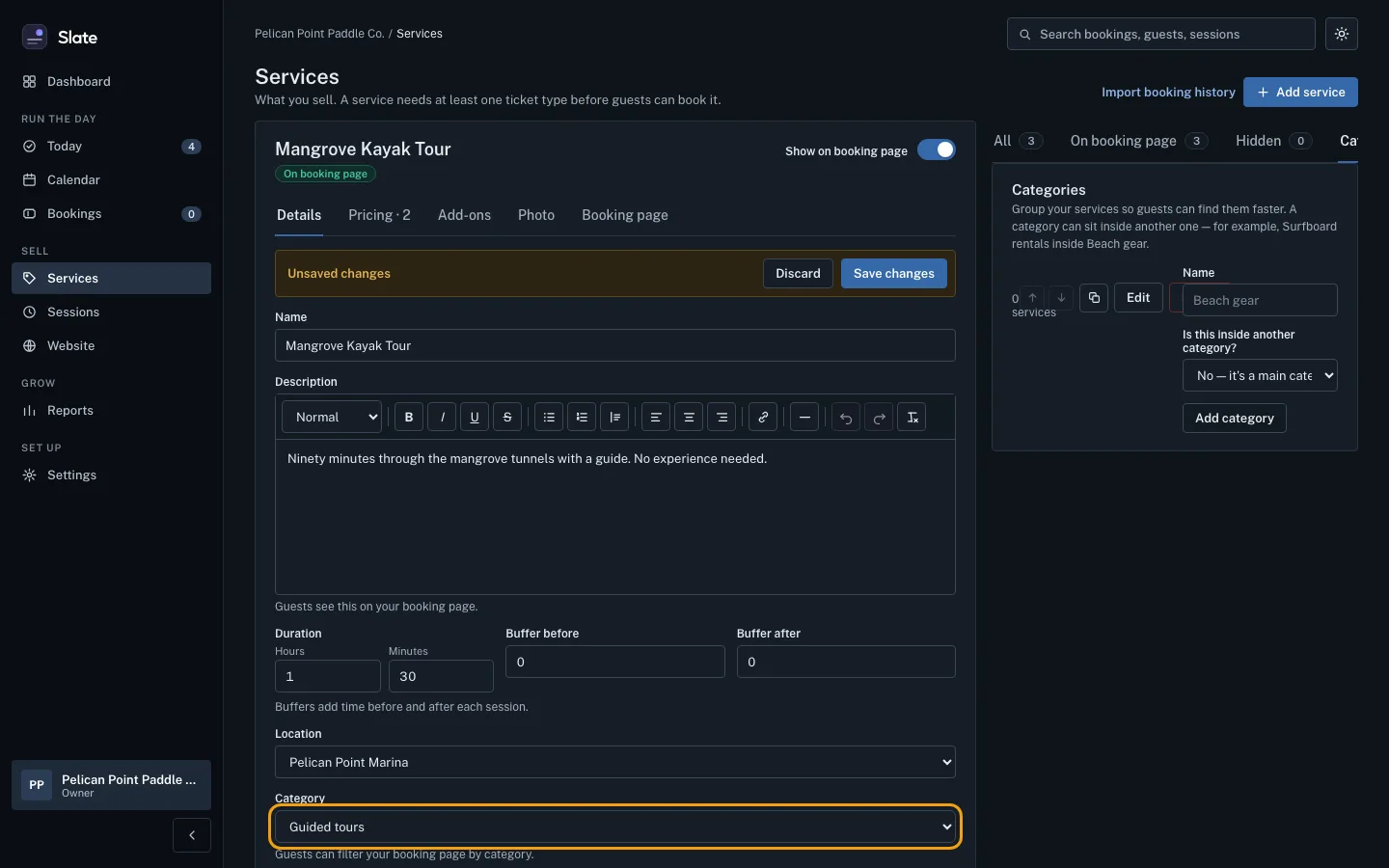1389x868 pixels.
Task: Turn off Show on booking page switch
Action: tap(937, 149)
